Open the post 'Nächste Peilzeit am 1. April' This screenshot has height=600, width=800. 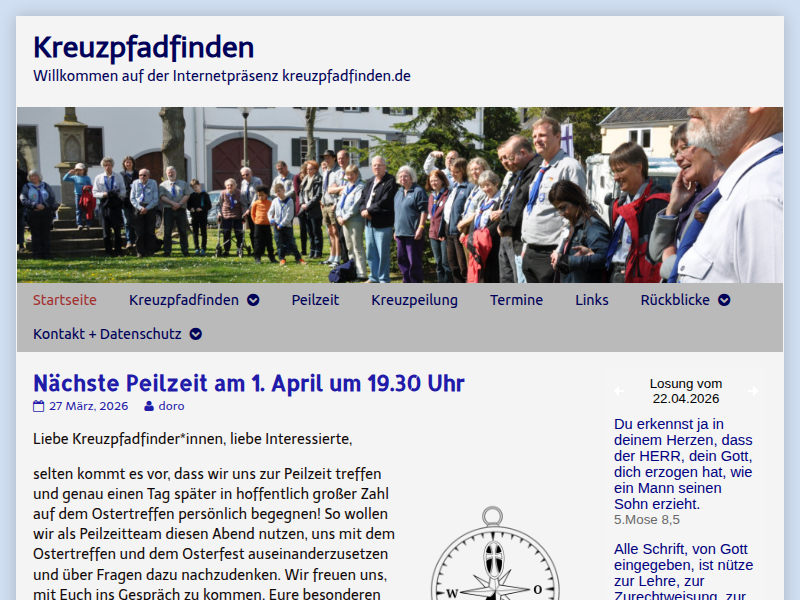[248, 383]
